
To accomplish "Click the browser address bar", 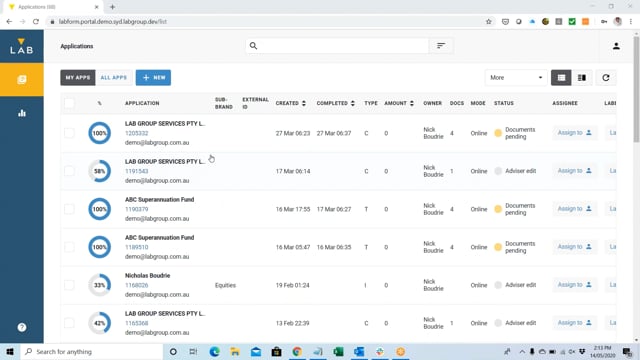I will [269, 22].
